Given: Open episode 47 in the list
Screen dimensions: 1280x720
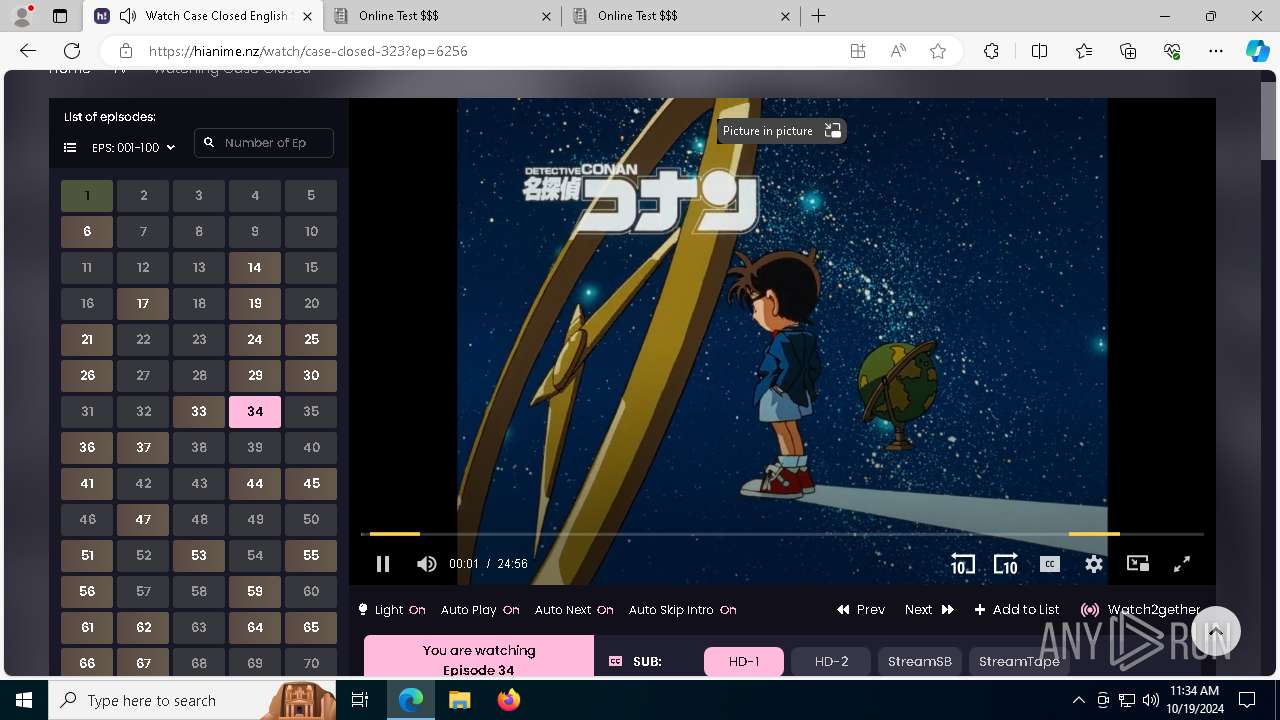Looking at the screenshot, I should point(143,520).
